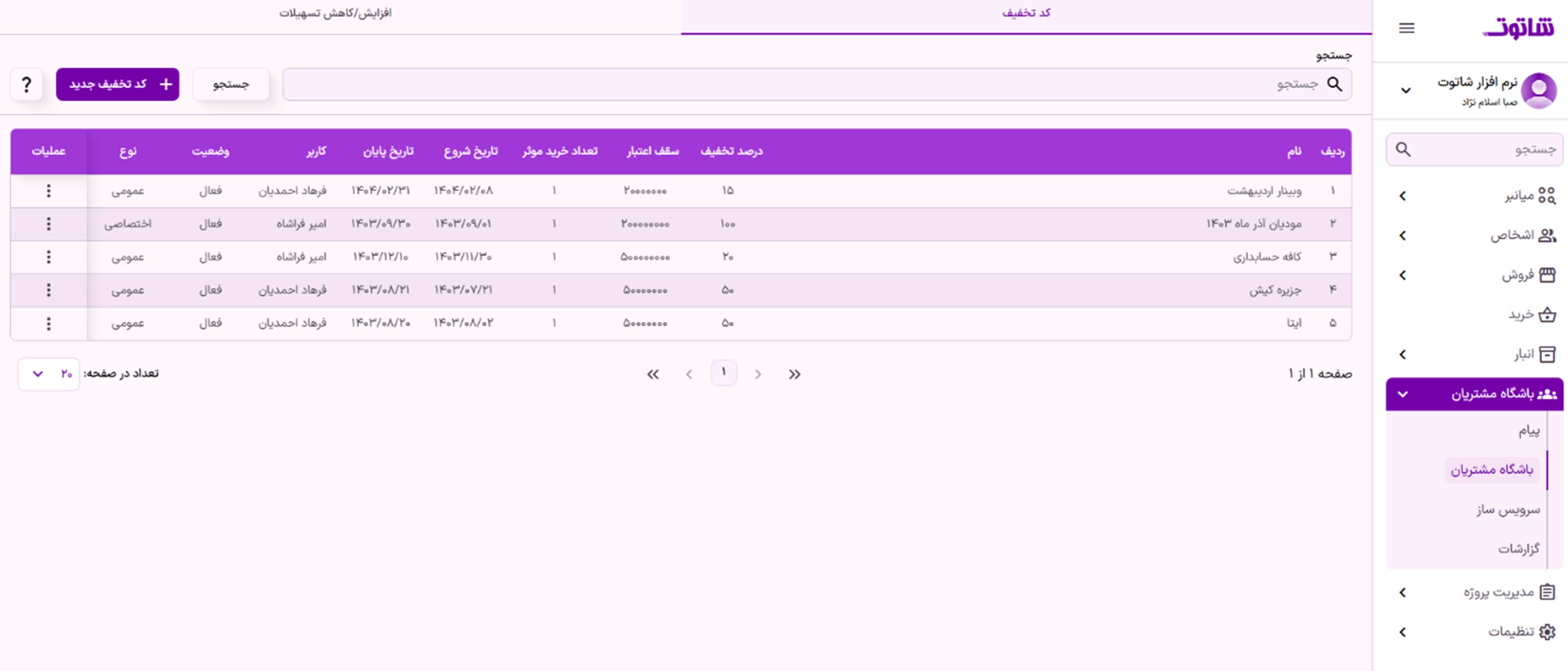This screenshot has height=671, width=1568.
Task: Open the items per page dropdown
Action: [49, 374]
